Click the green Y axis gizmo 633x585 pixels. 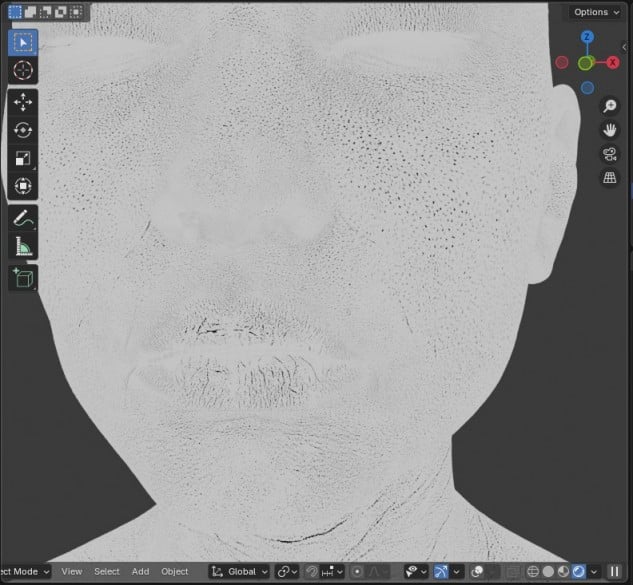tap(585, 63)
